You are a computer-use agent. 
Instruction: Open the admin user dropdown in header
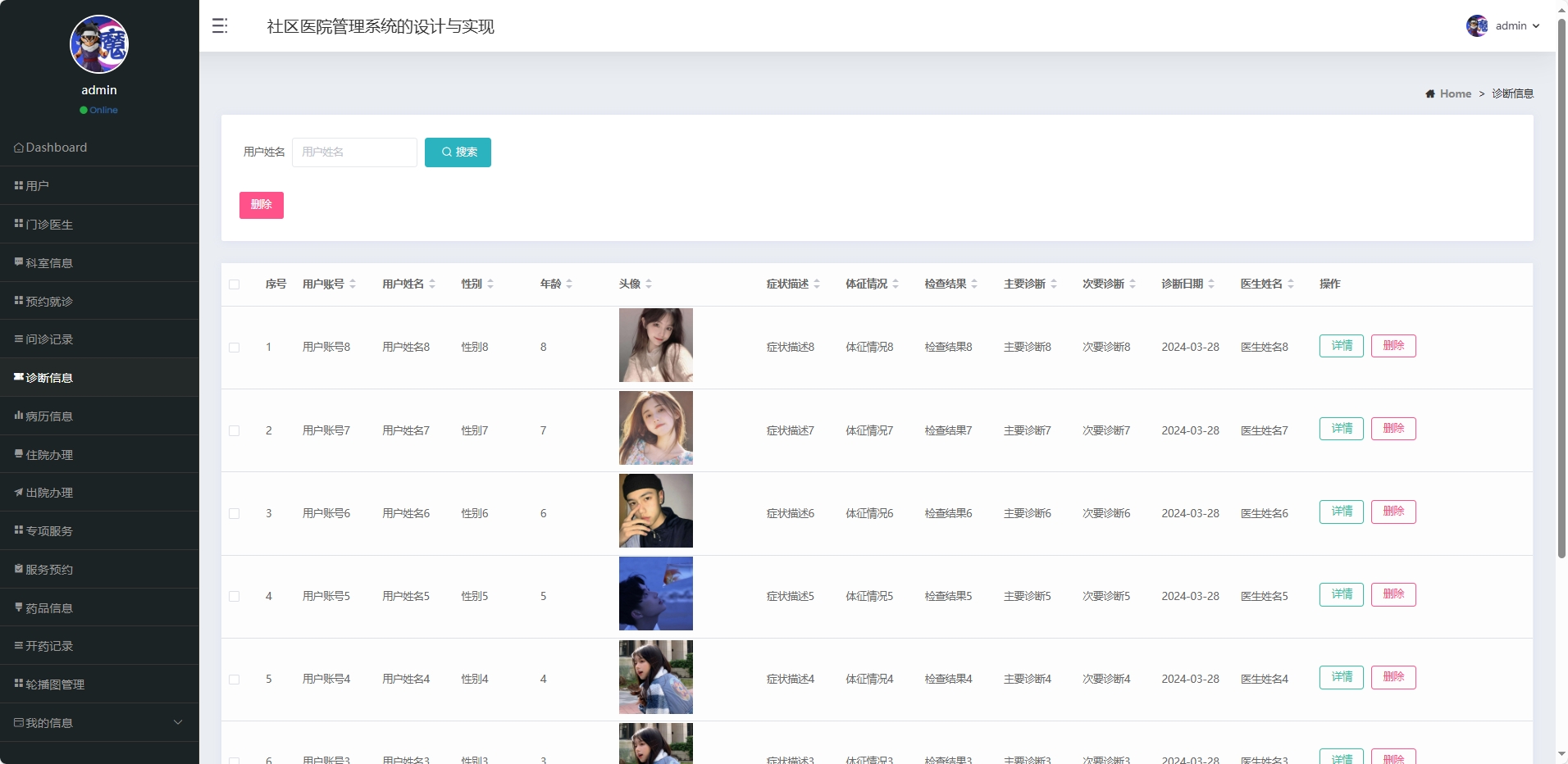pyautogui.click(x=1503, y=25)
